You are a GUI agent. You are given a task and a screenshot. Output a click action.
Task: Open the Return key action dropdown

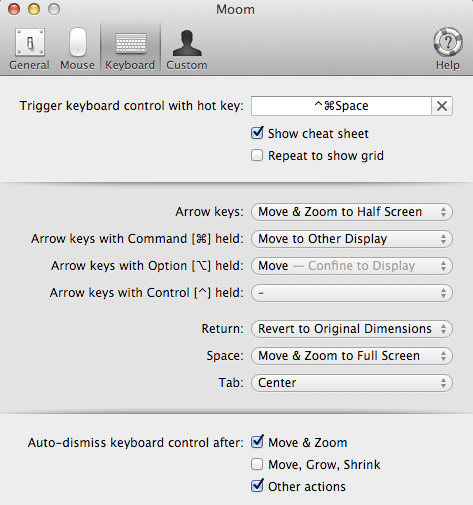pos(352,329)
